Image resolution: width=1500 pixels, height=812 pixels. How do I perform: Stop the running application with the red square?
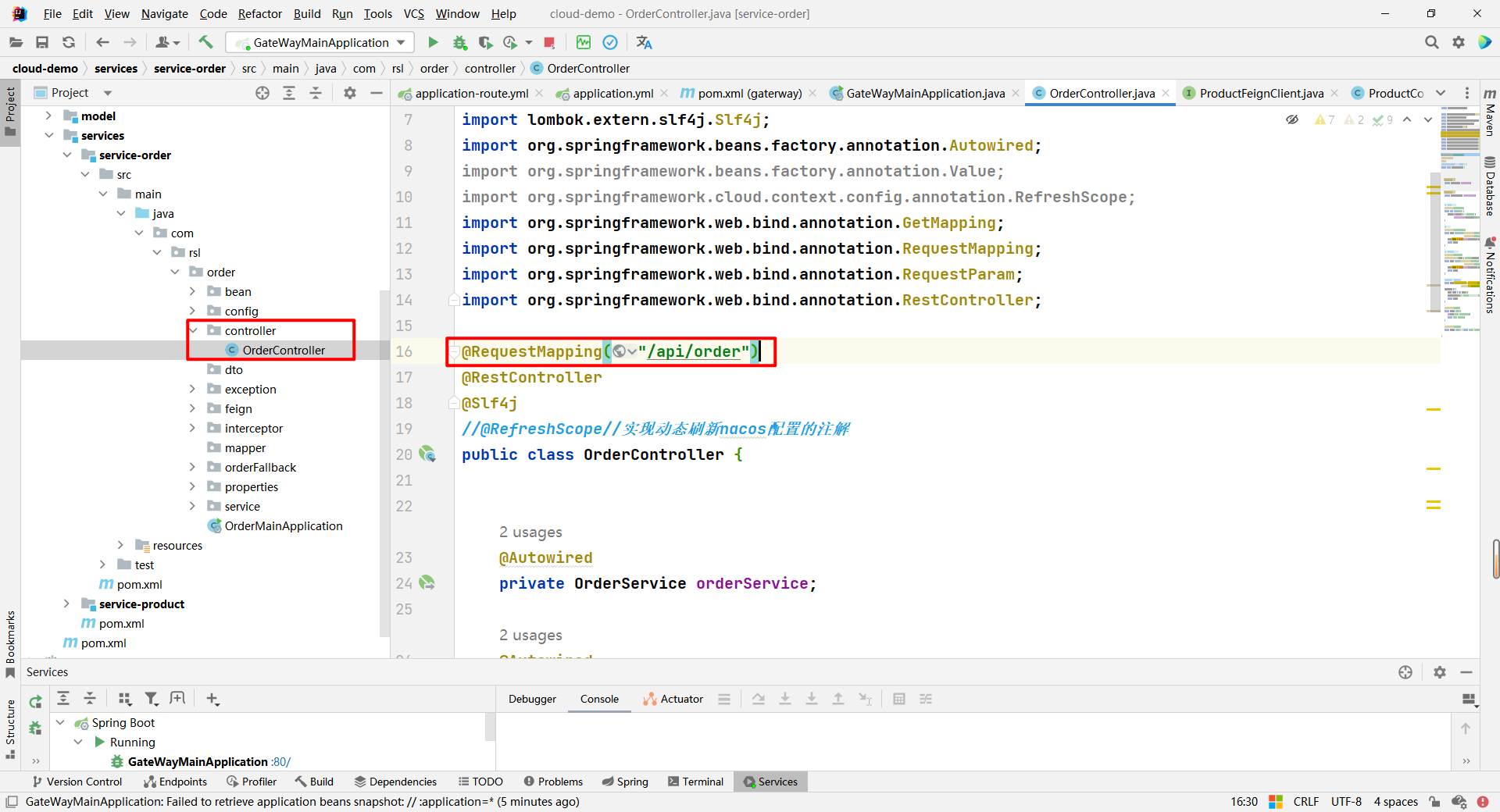(x=549, y=42)
